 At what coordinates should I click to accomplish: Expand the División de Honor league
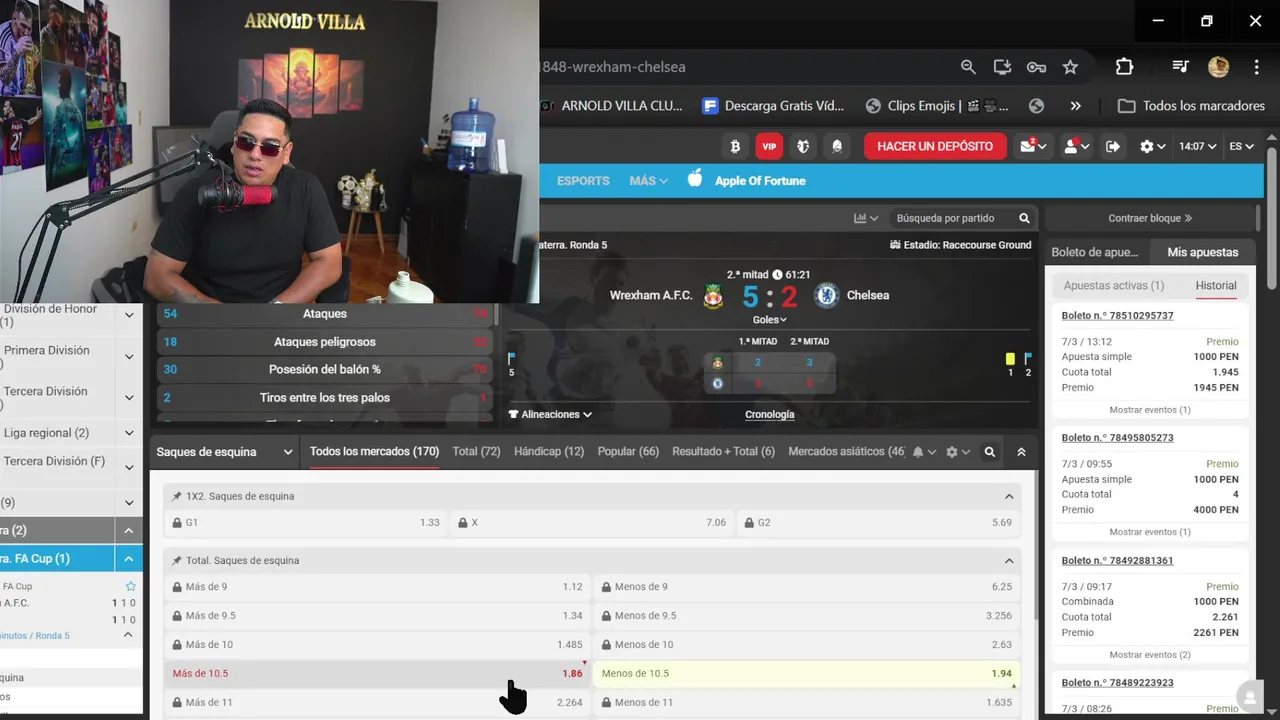pos(129,316)
